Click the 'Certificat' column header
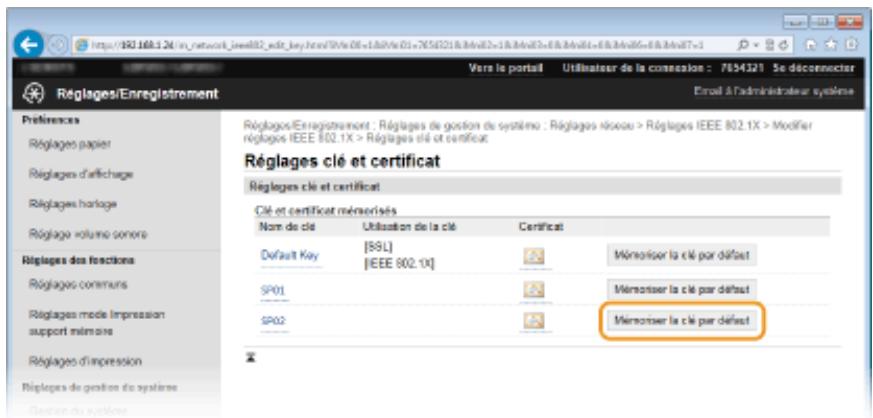The width and height of the screenshot is (873, 418). pyautogui.click(x=541, y=227)
